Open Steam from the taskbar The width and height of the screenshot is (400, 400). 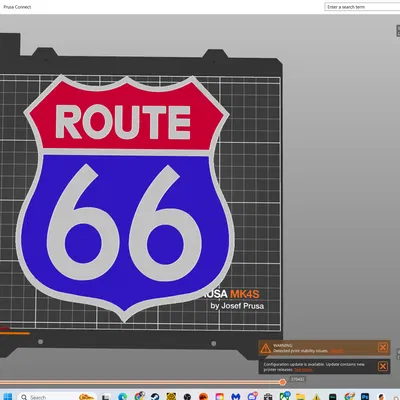point(155,397)
